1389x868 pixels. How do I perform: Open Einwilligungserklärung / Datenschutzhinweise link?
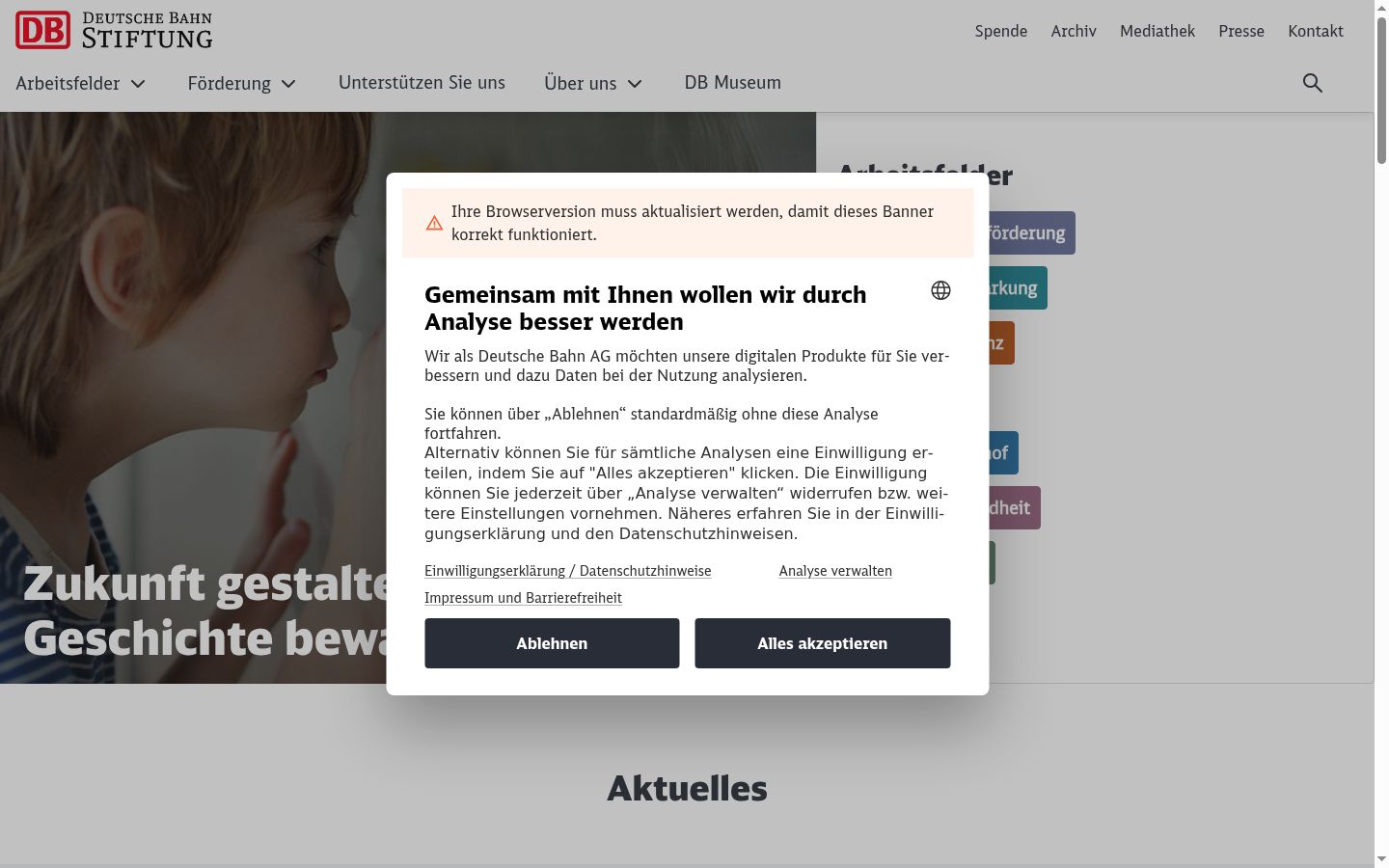click(568, 571)
